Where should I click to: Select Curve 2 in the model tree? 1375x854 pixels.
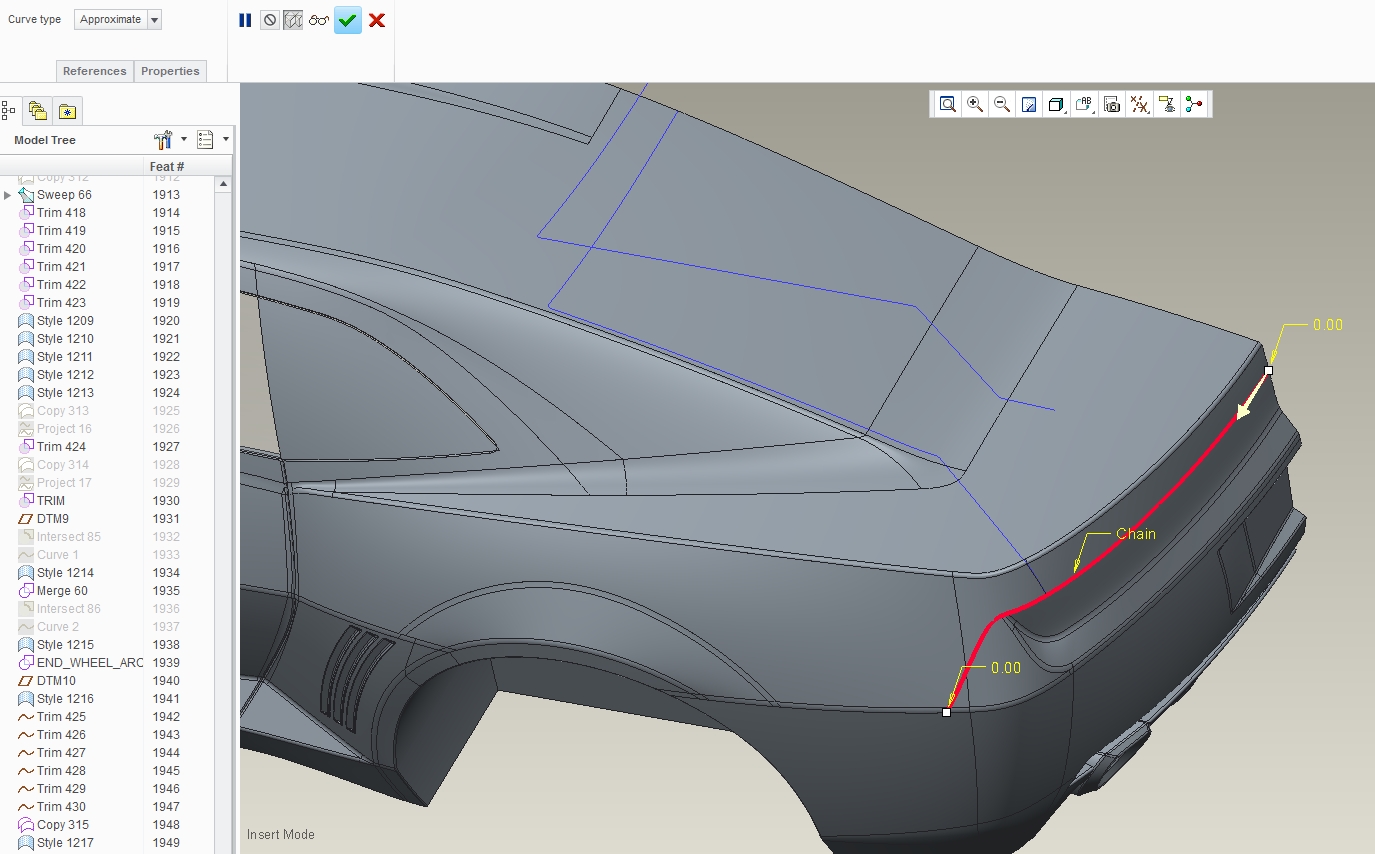pos(58,627)
